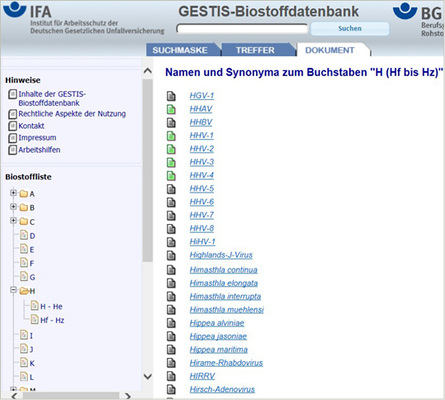
Task: Open the HGV-1 entry link
Action: tap(202, 96)
